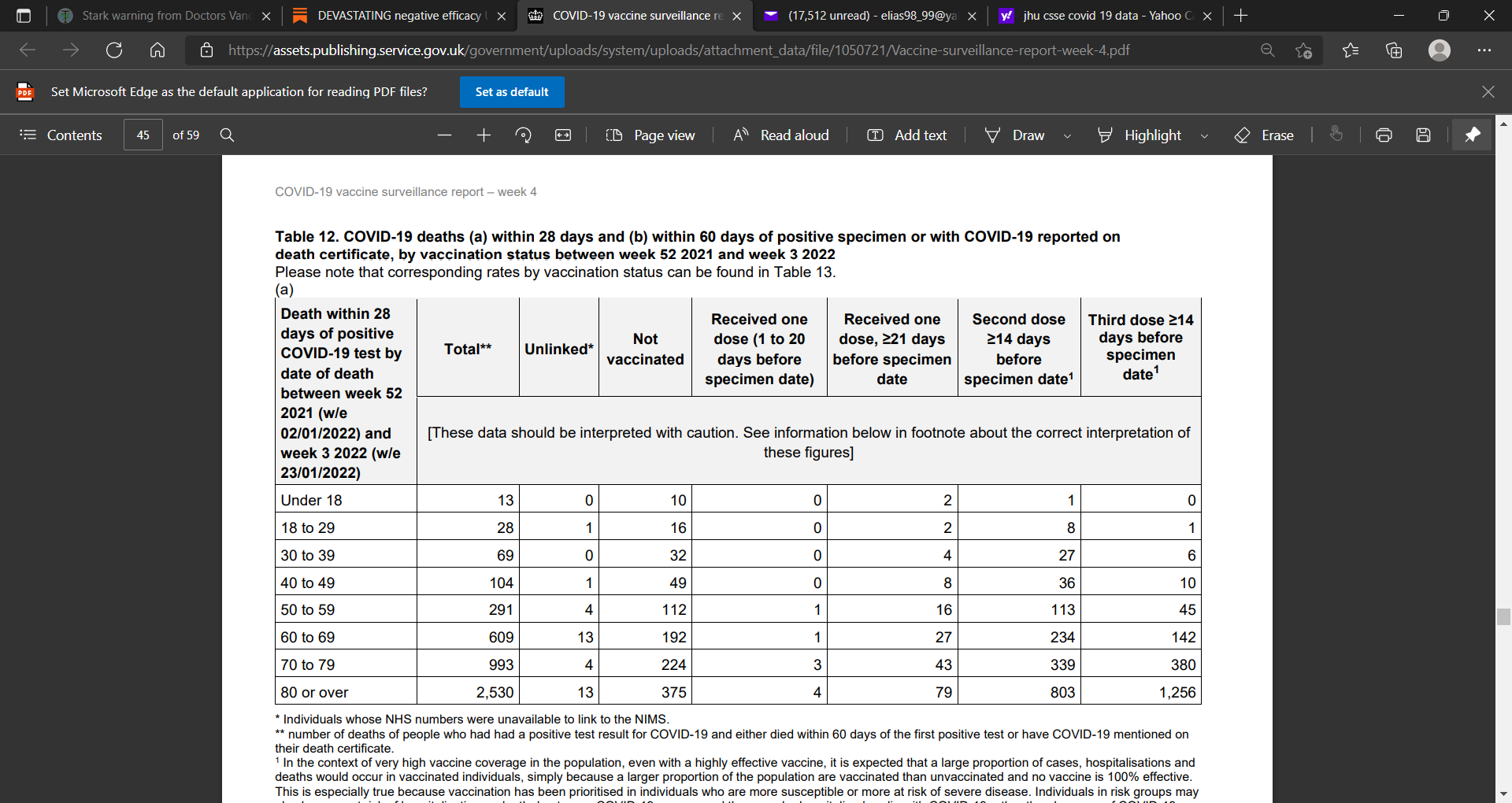Save the PDF using the disk icon
Image resolution: width=1512 pixels, height=803 pixels.
[1423, 135]
